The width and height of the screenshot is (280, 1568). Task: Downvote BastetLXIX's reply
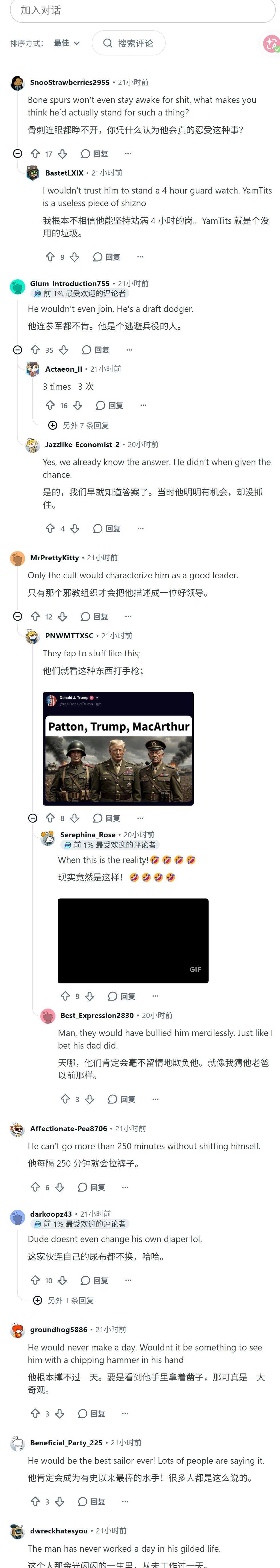coord(74,257)
